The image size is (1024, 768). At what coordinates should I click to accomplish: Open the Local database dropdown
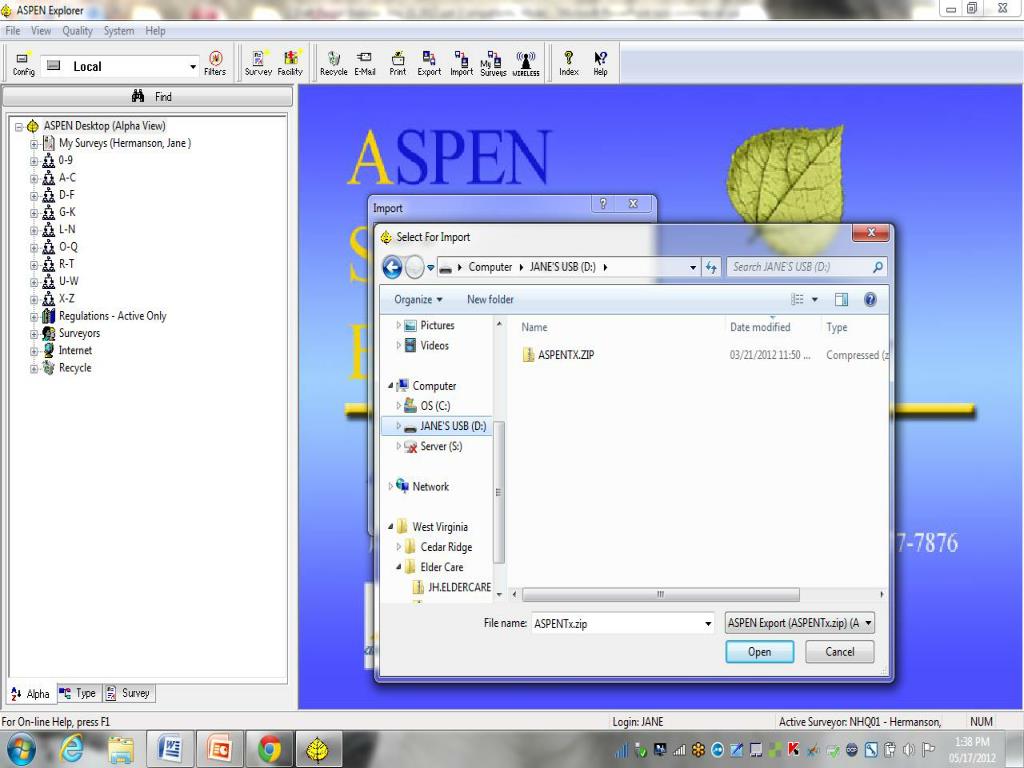coord(192,67)
